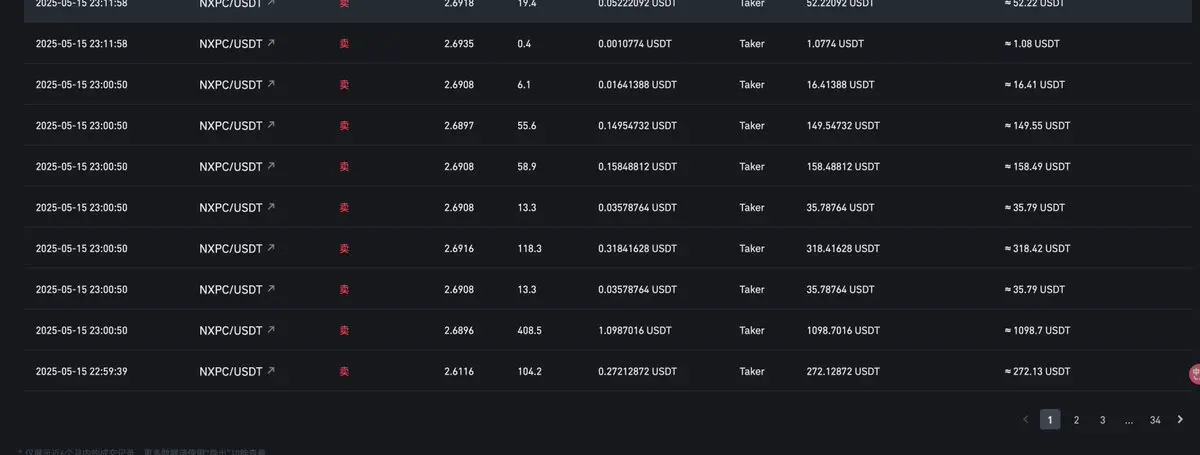Click the amount cell 6.1

coord(524,85)
